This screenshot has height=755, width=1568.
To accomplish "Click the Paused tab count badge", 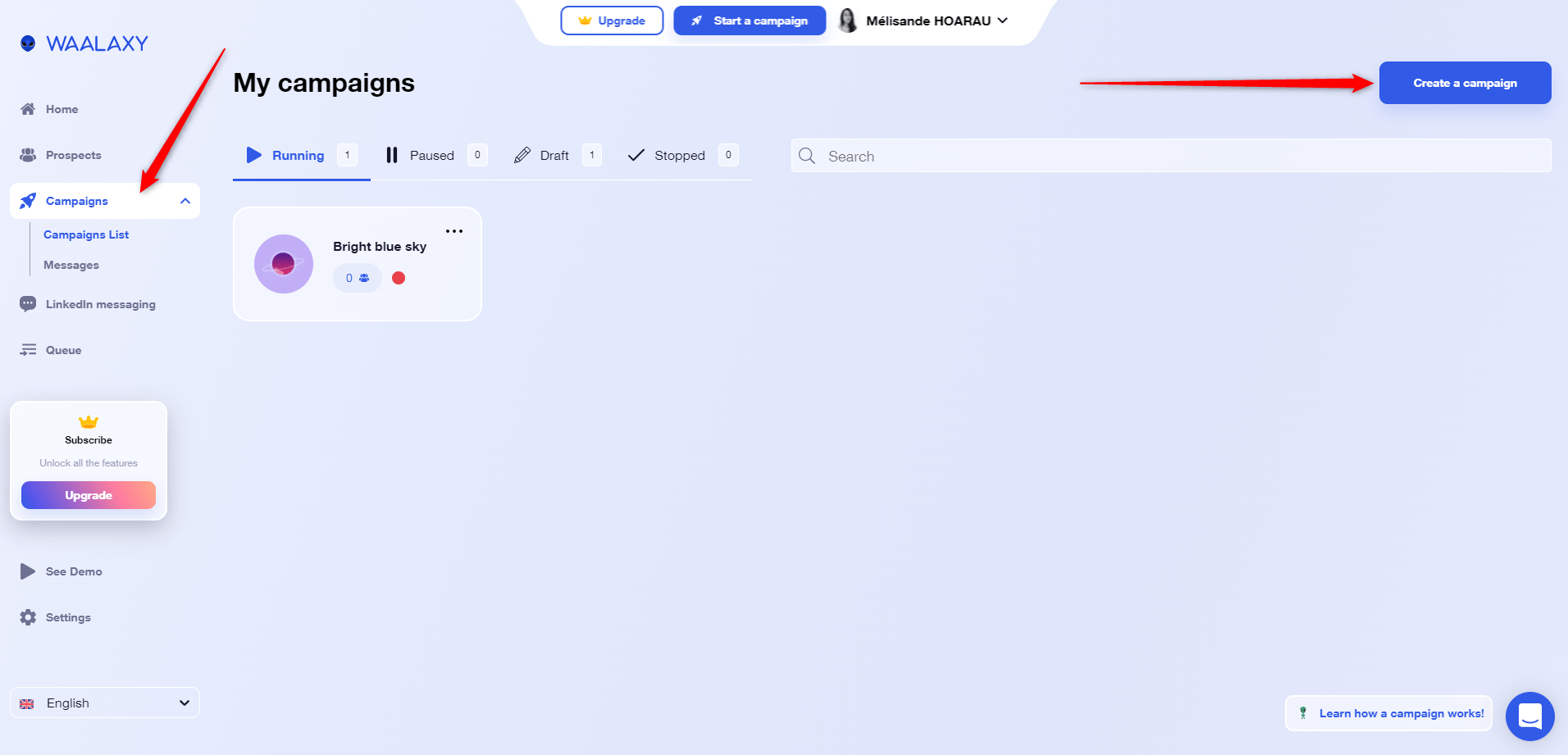I will [477, 155].
